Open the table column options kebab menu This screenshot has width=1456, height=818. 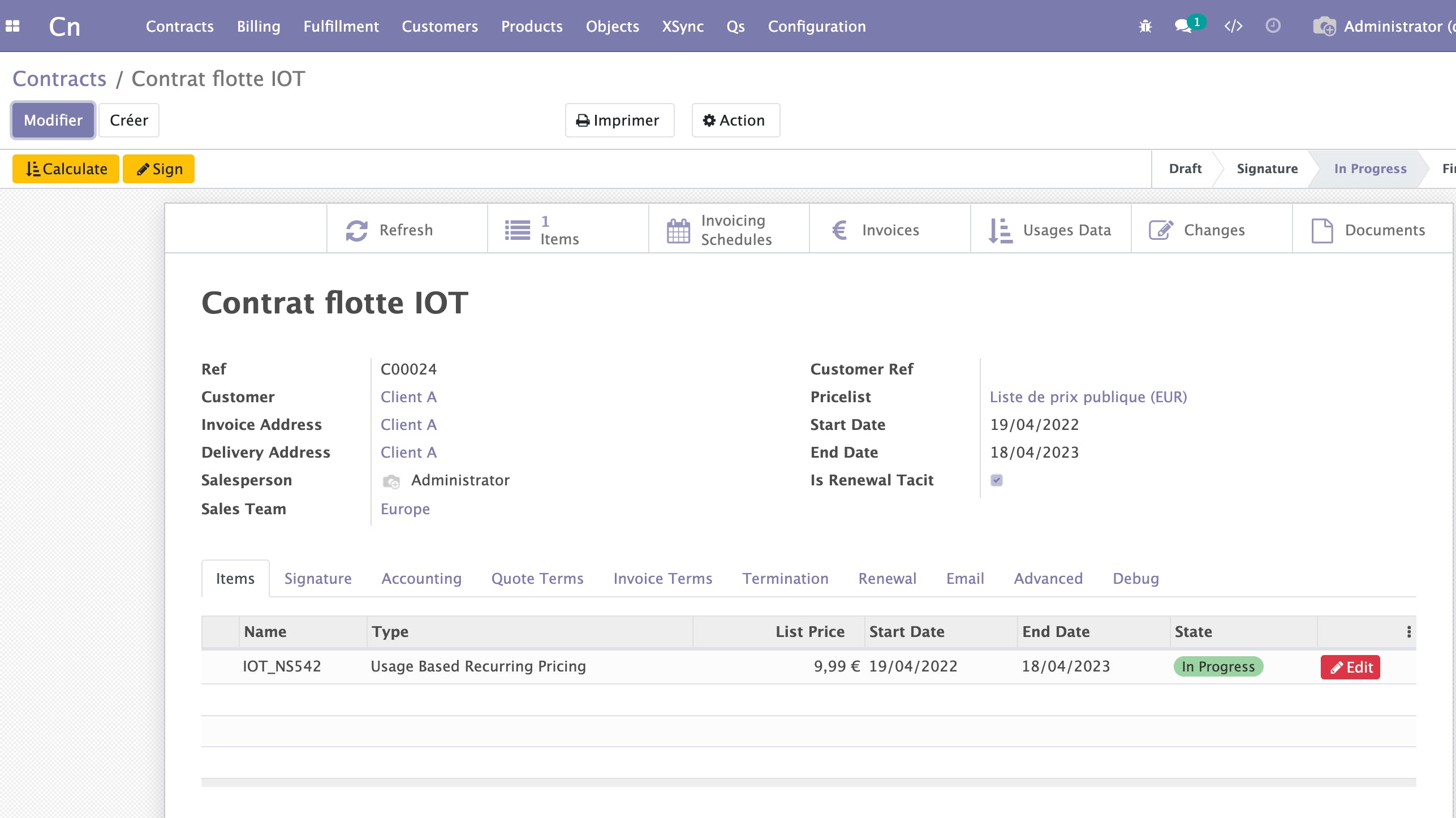coord(1408,632)
